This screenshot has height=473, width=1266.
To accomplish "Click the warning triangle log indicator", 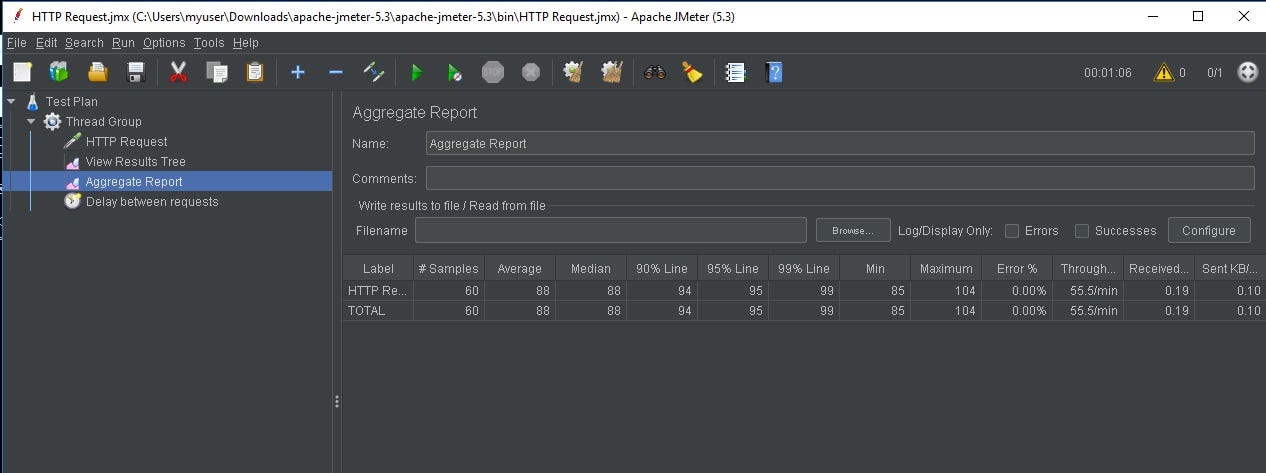I will 1164,72.
